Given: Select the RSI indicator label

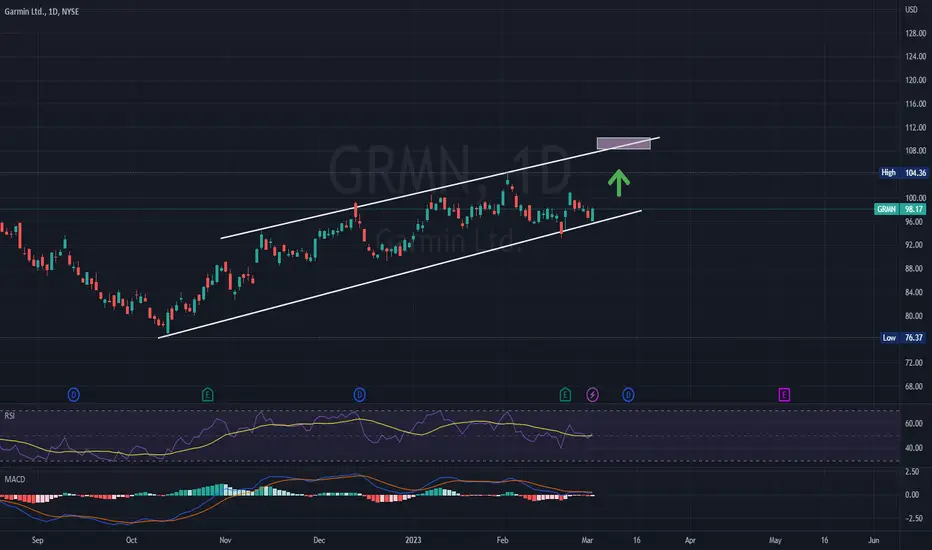Looking at the screenshot, I should click(x=10, y=416).
